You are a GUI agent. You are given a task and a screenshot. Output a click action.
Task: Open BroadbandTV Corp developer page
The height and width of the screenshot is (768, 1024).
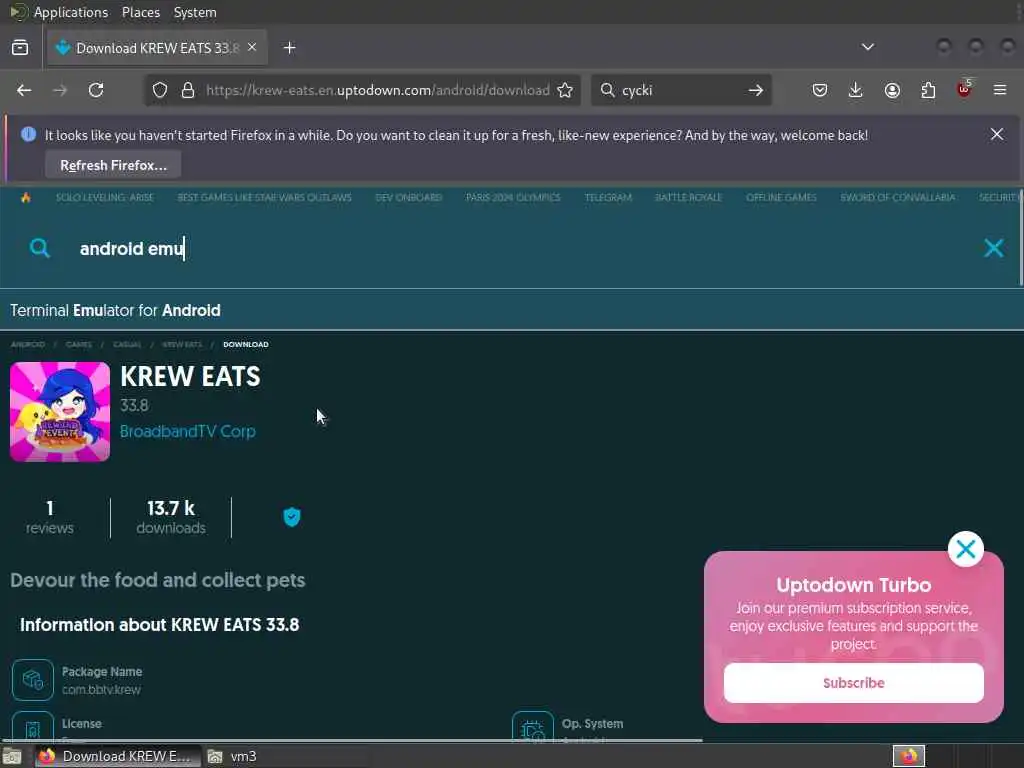pos(187,432)
